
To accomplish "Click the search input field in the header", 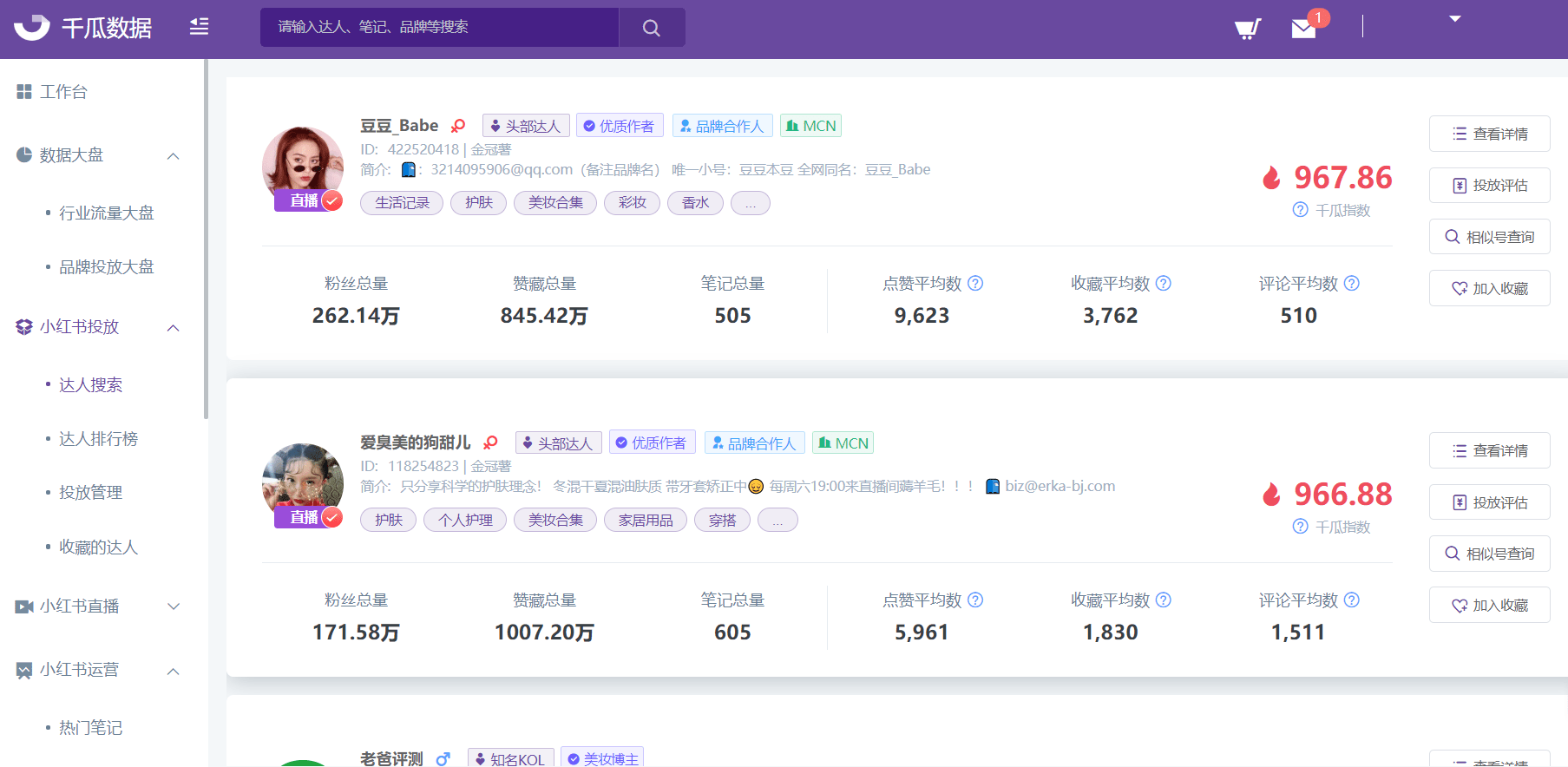I will (439, 28).
